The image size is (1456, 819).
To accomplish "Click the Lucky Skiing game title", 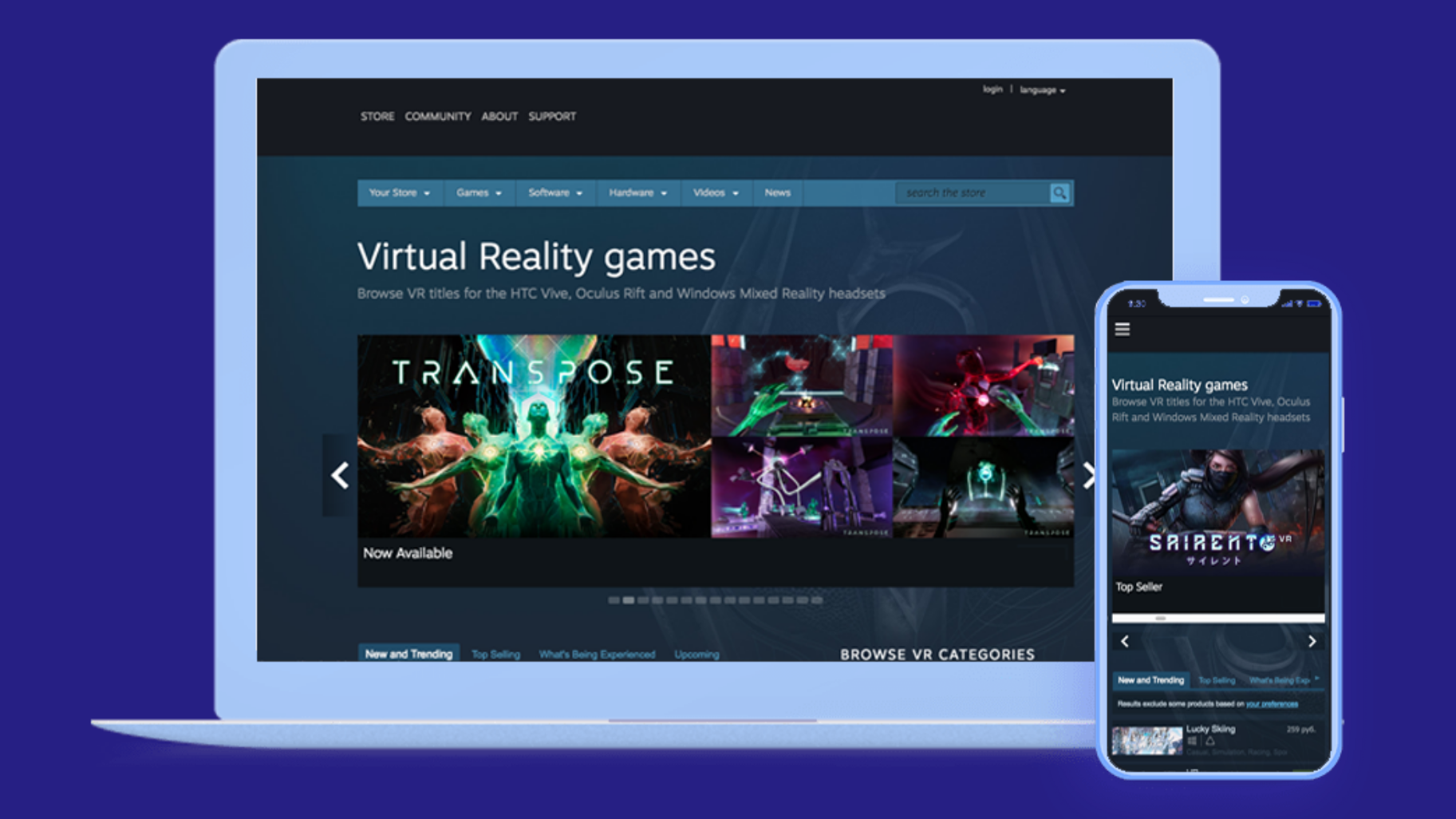I will tap(1210, 729).
